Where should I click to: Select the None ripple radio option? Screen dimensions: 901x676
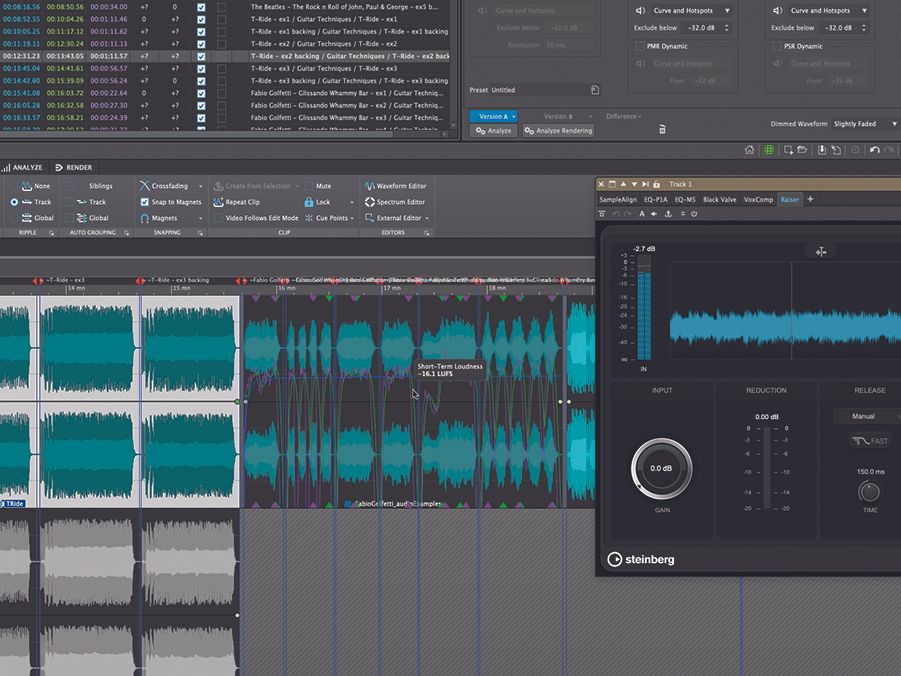[x=14, y=186]
